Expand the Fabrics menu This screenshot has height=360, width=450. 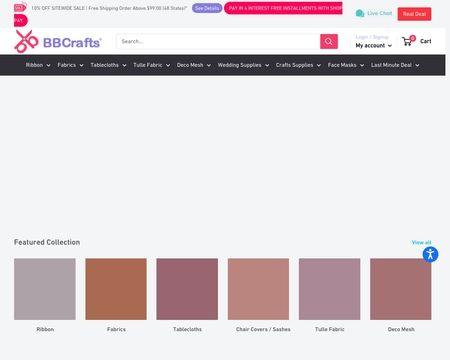coord(70,65)
